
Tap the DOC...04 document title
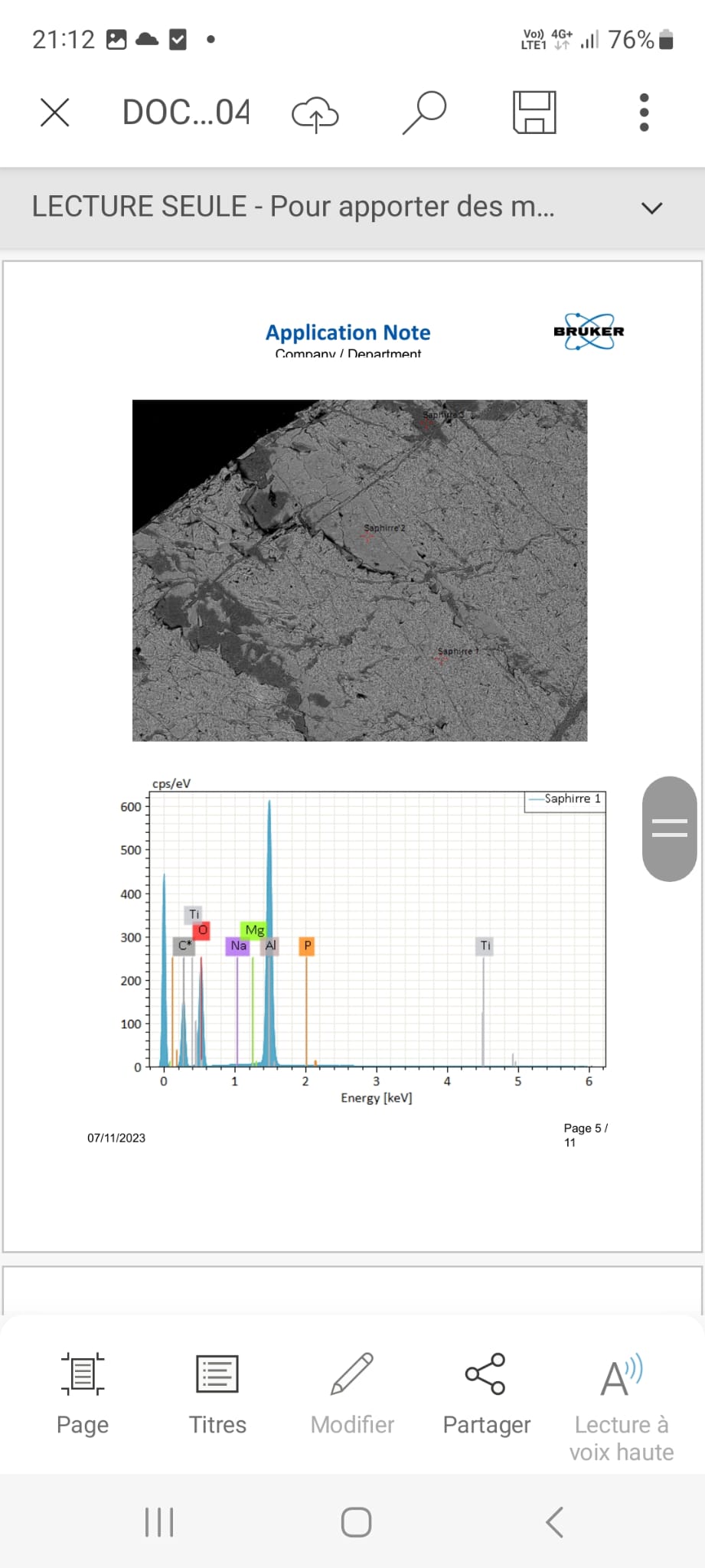186,113
